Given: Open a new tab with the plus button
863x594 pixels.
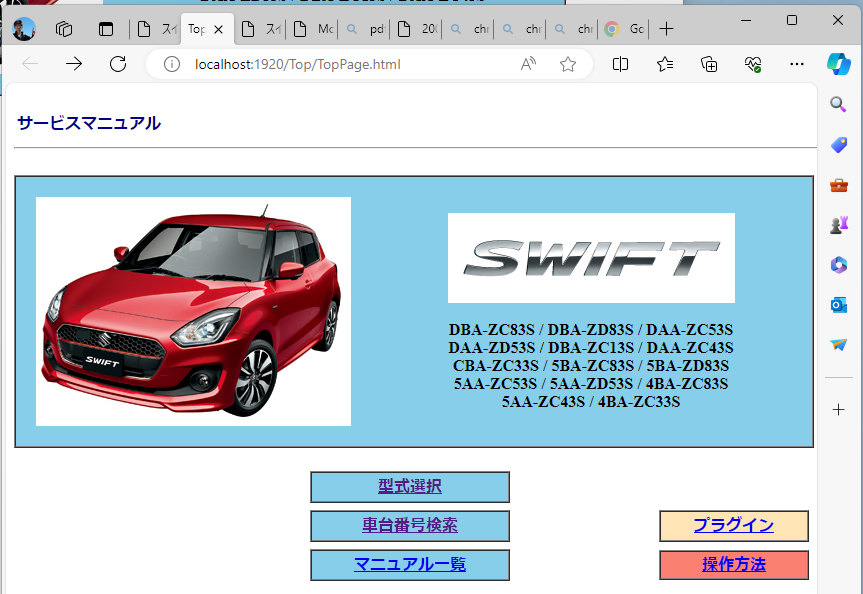Looking at the screenshot, I should coord(667,29).
